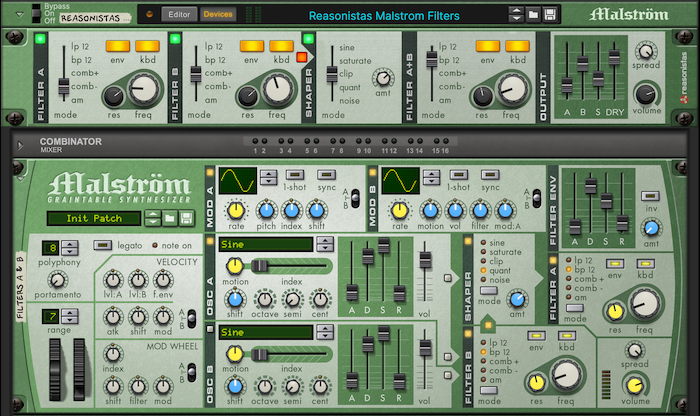Toggle Filter B green enable light
The width and height of the screenshot is (700, 416).
pyautogui.click(x=175, y=39)
